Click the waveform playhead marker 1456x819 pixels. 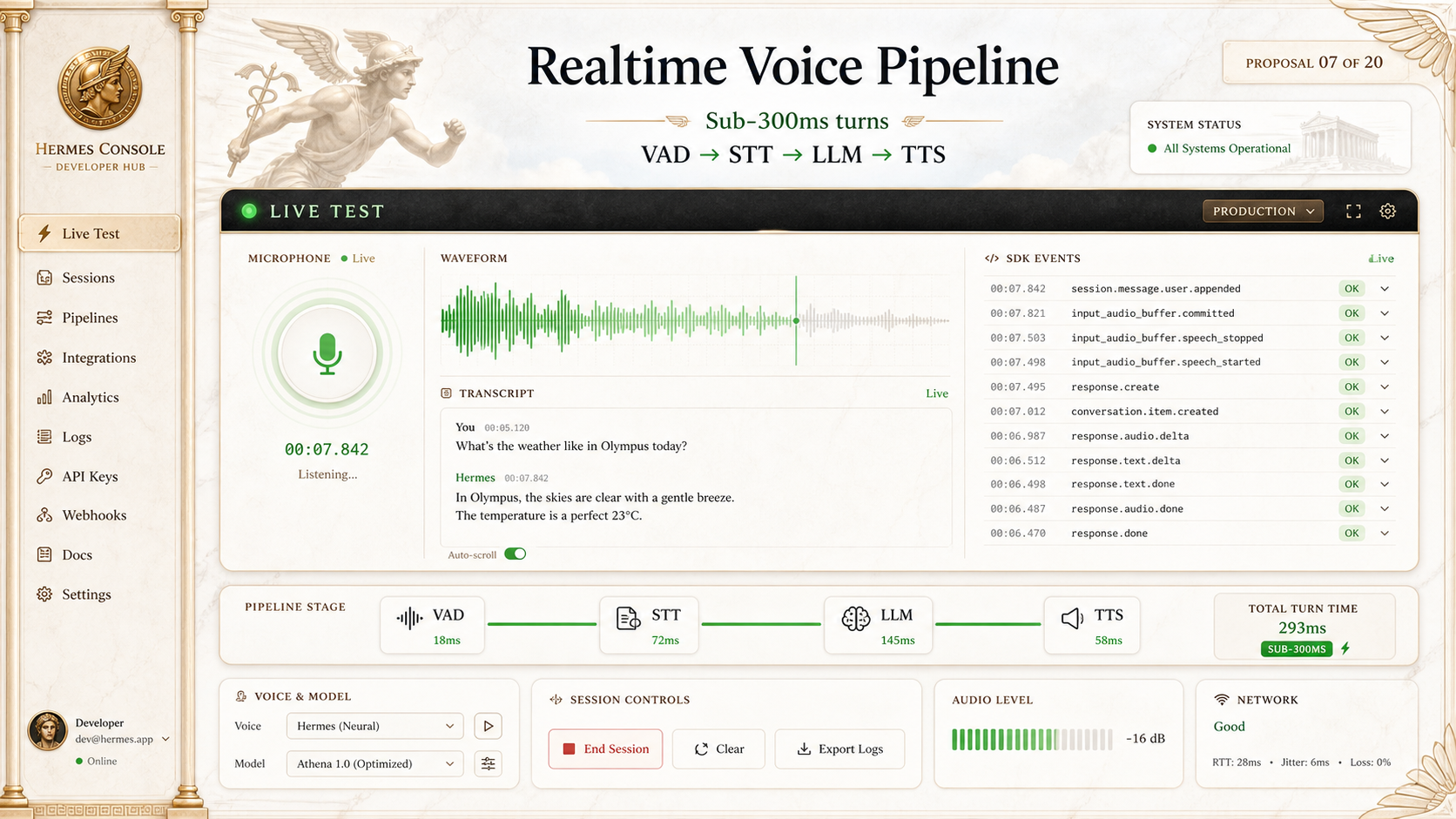[x=796, y=321]
